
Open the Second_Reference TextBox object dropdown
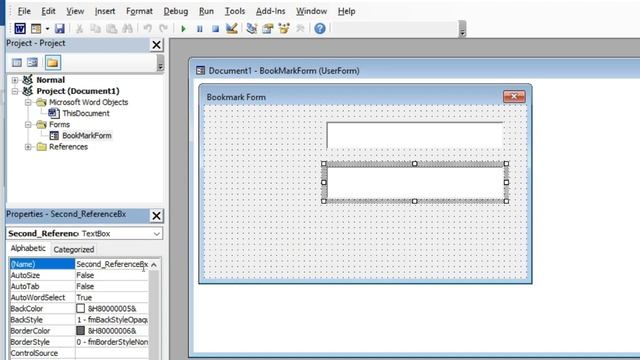coord(157,234)
